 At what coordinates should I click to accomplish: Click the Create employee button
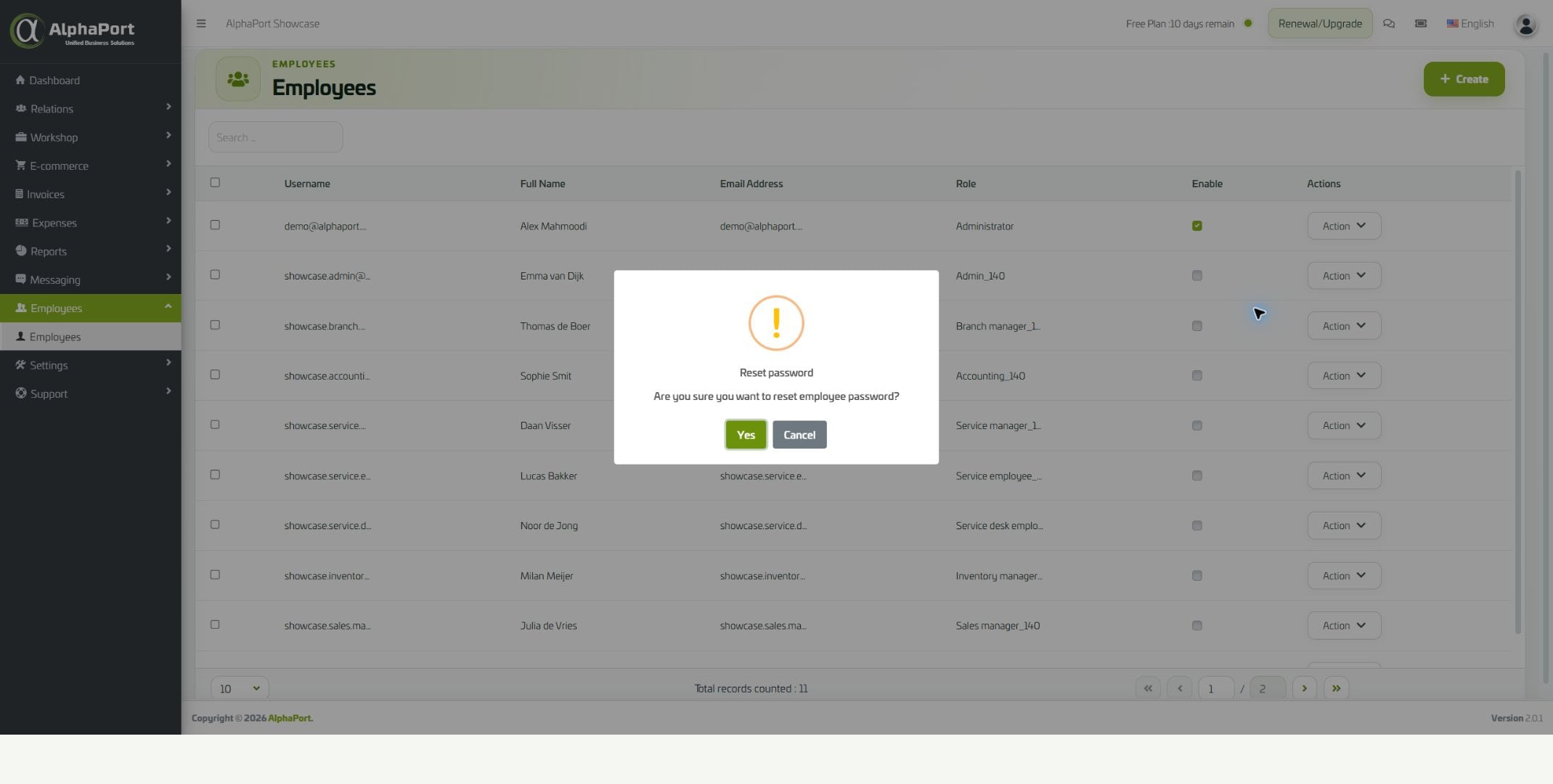point(1464,79)
